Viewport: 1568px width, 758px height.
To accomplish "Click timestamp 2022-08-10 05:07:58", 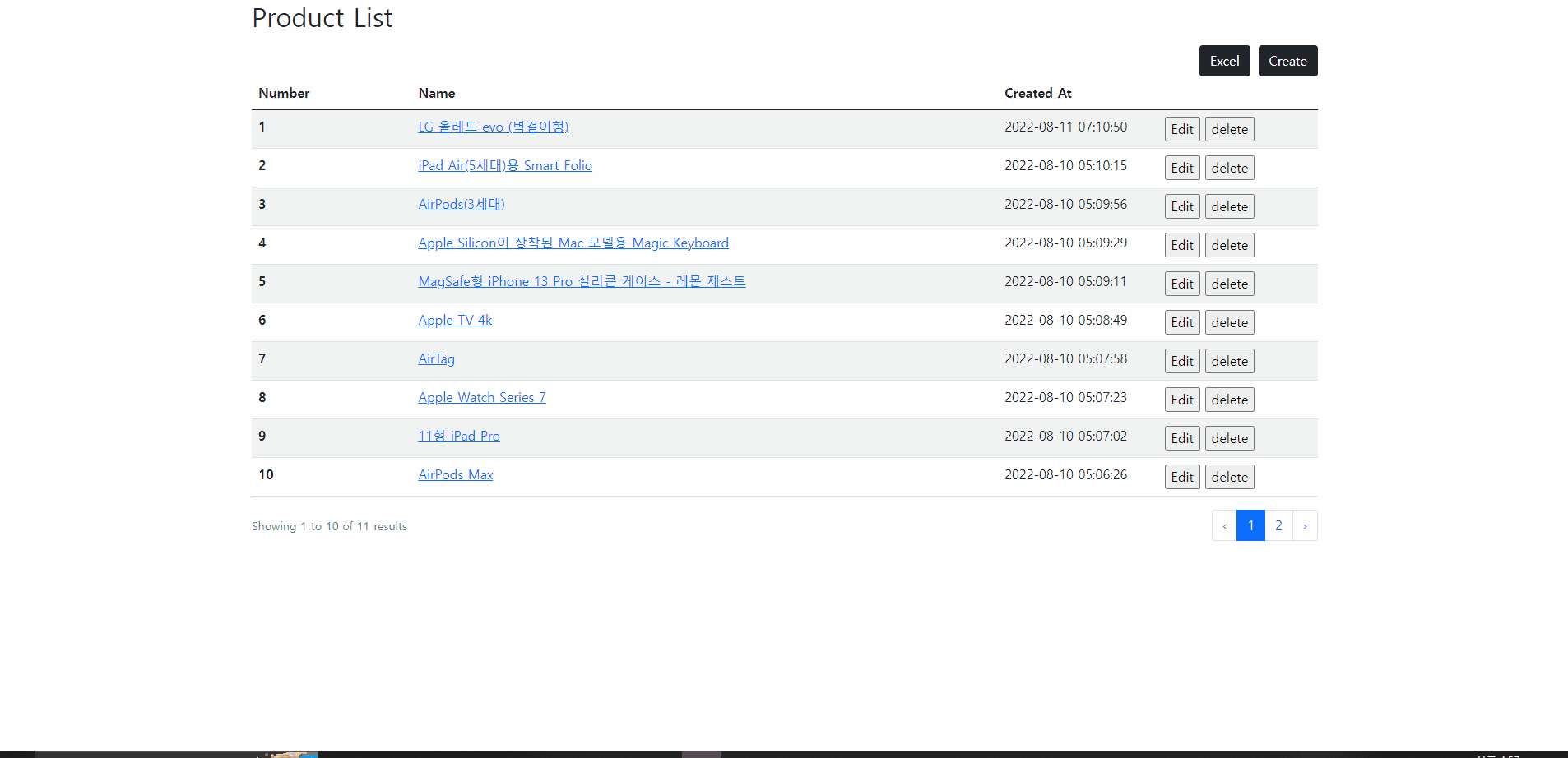I will [1066, 358].
